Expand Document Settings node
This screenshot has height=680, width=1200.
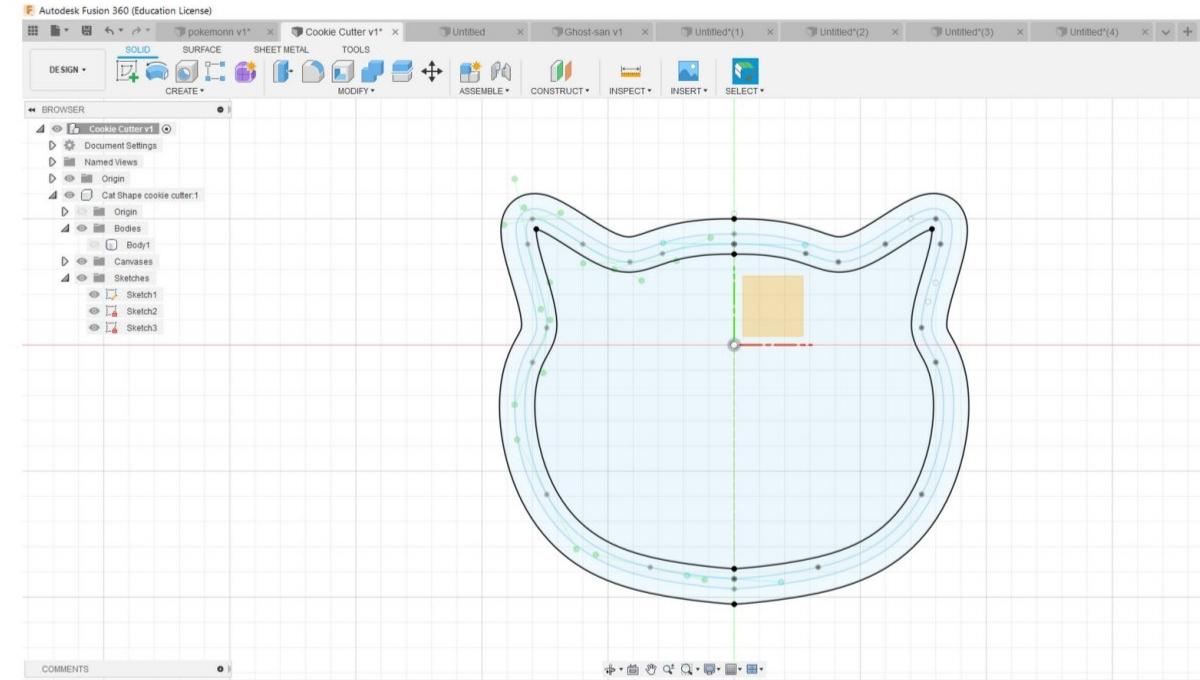[52, 146]
